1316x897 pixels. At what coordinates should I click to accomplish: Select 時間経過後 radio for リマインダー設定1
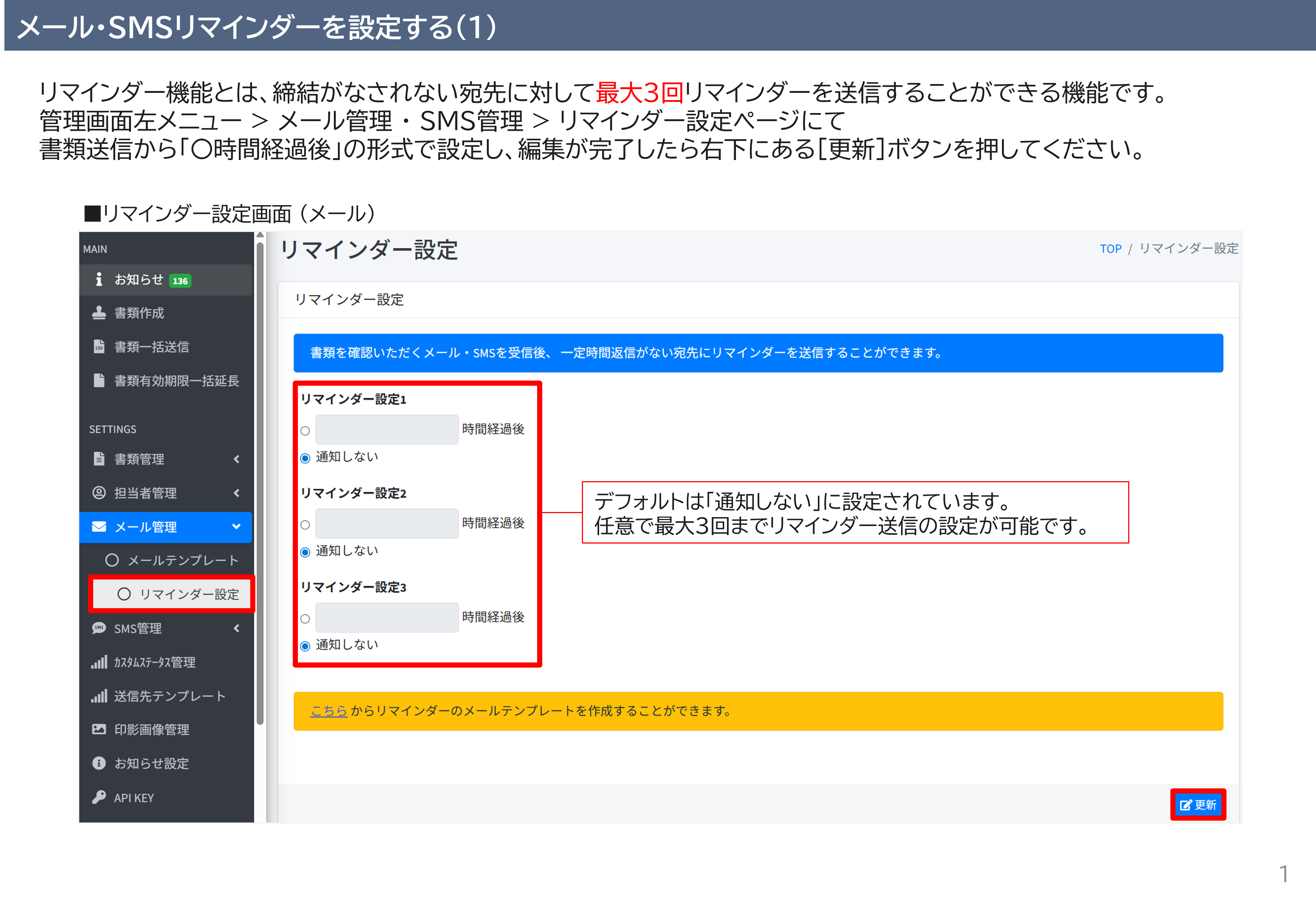coord(305,431)
